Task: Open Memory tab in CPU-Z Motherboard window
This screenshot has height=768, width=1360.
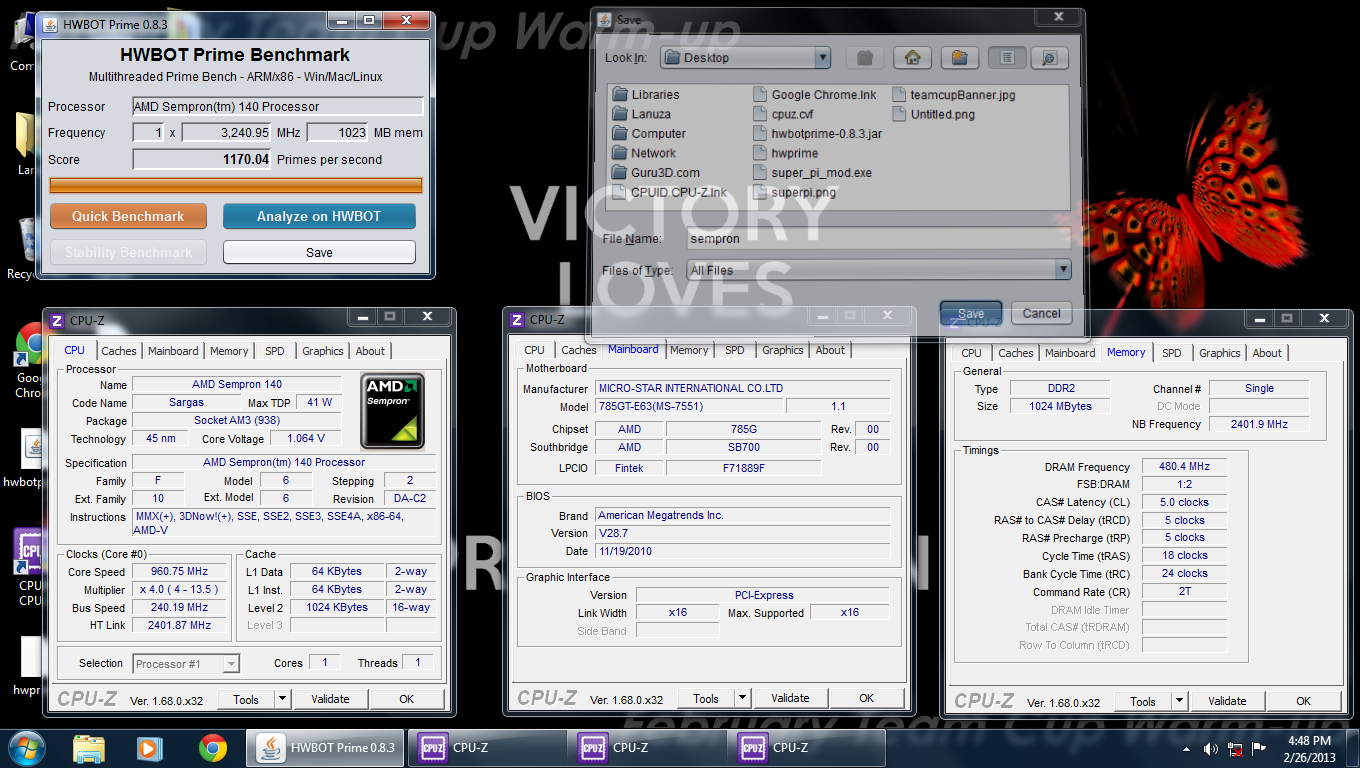Action: coord(689,350)
